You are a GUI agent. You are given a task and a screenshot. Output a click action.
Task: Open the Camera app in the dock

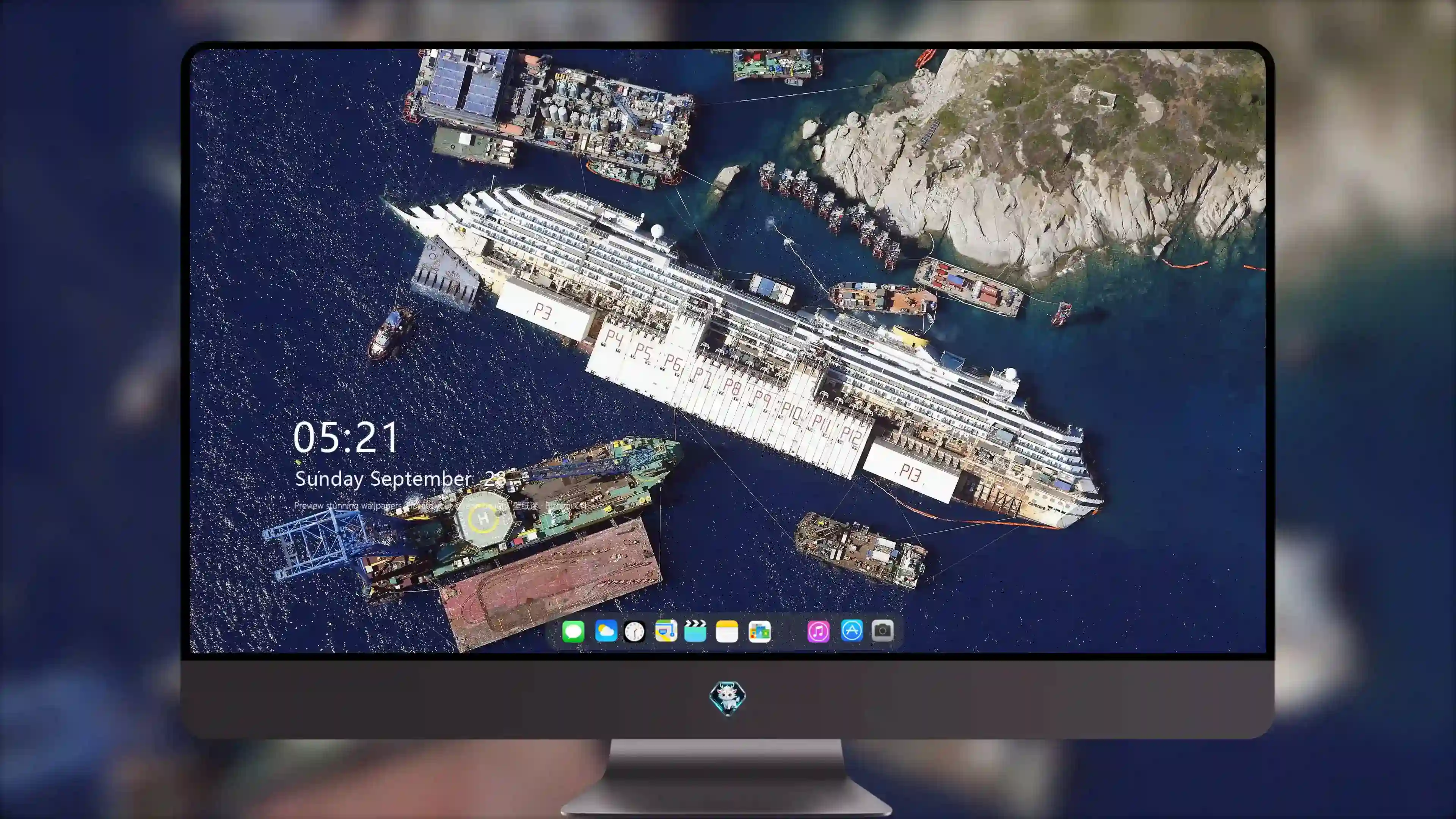tap(882, 630)
